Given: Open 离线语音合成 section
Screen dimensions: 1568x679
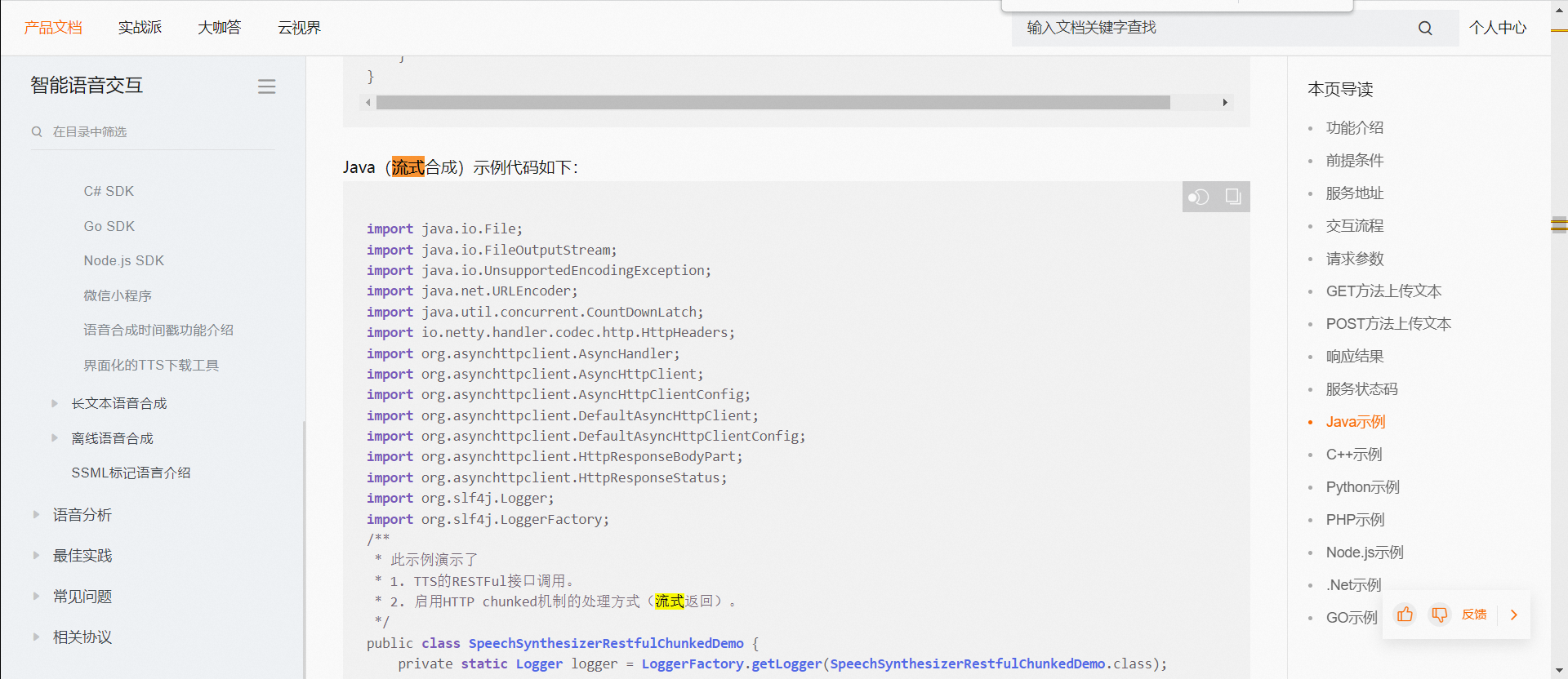Looking at the screenshot, I should tap(113, 438).
